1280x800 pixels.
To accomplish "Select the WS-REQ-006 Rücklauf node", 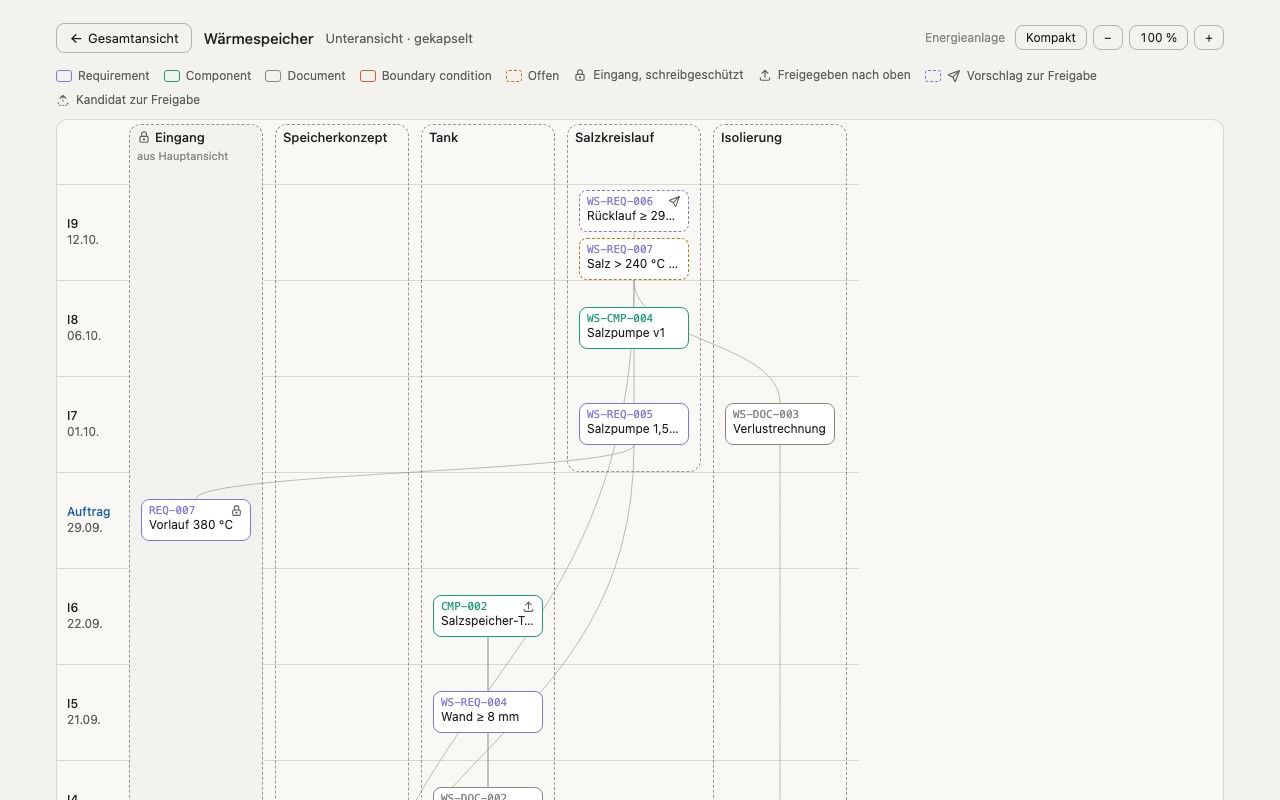I will point(634,211).
